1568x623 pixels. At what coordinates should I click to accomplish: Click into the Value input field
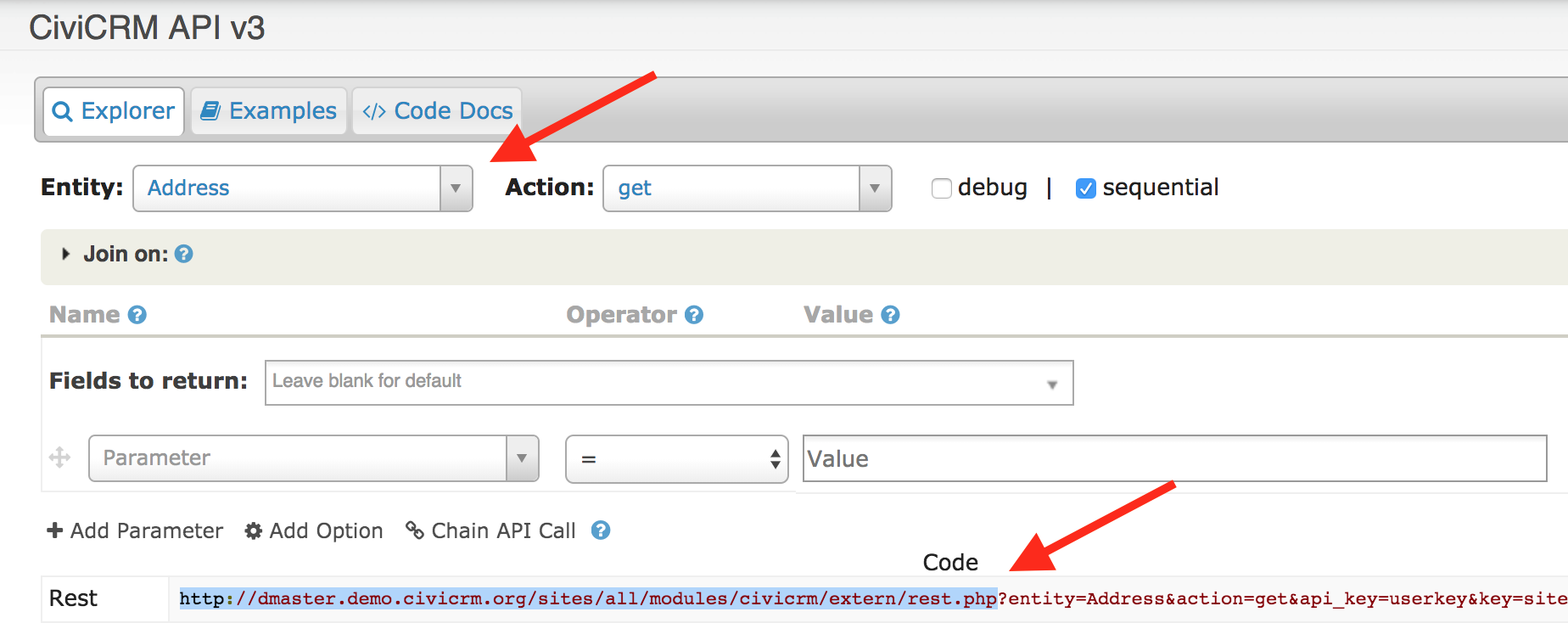click(1175, 458)
